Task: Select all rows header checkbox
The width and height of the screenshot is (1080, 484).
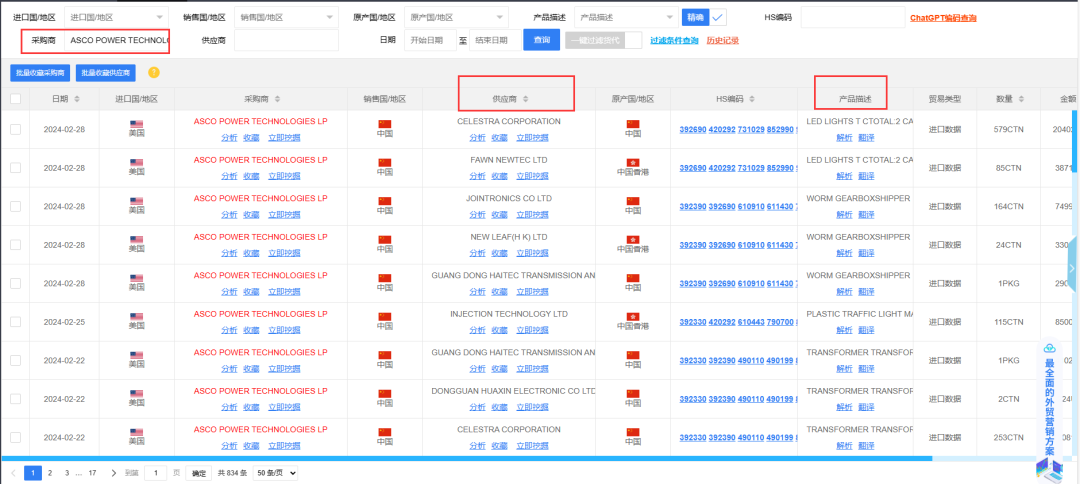Action: 15,99
